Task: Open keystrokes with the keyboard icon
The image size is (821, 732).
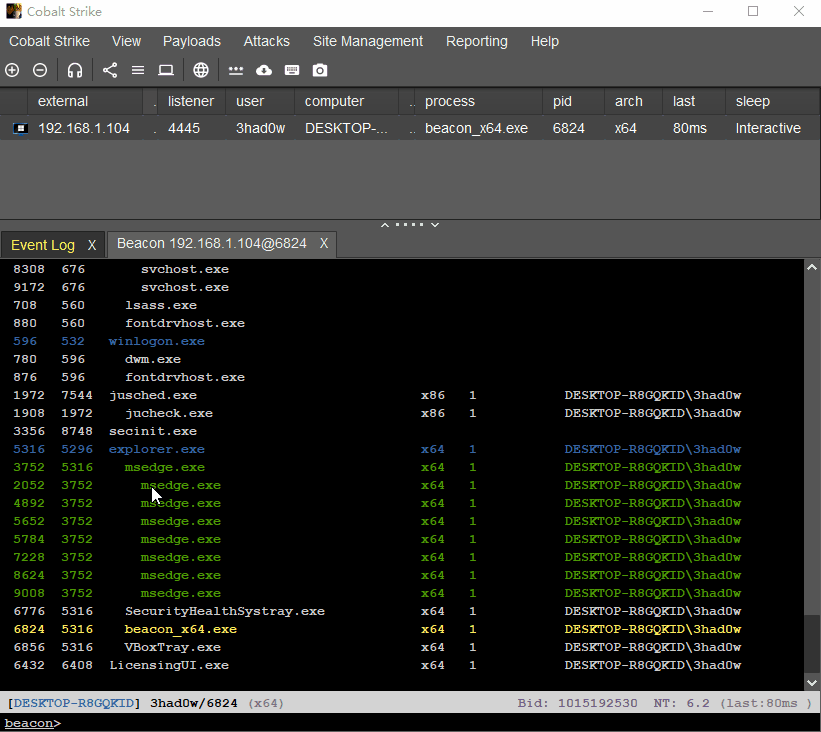Action: pyautogui.click(x=292, y=70)
